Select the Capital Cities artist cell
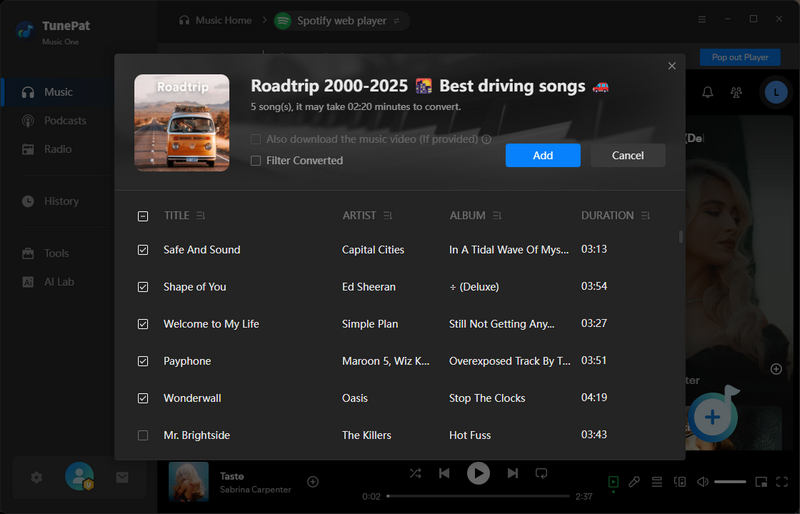The height and width of the screenshot is (514, 800). (373, 250)
